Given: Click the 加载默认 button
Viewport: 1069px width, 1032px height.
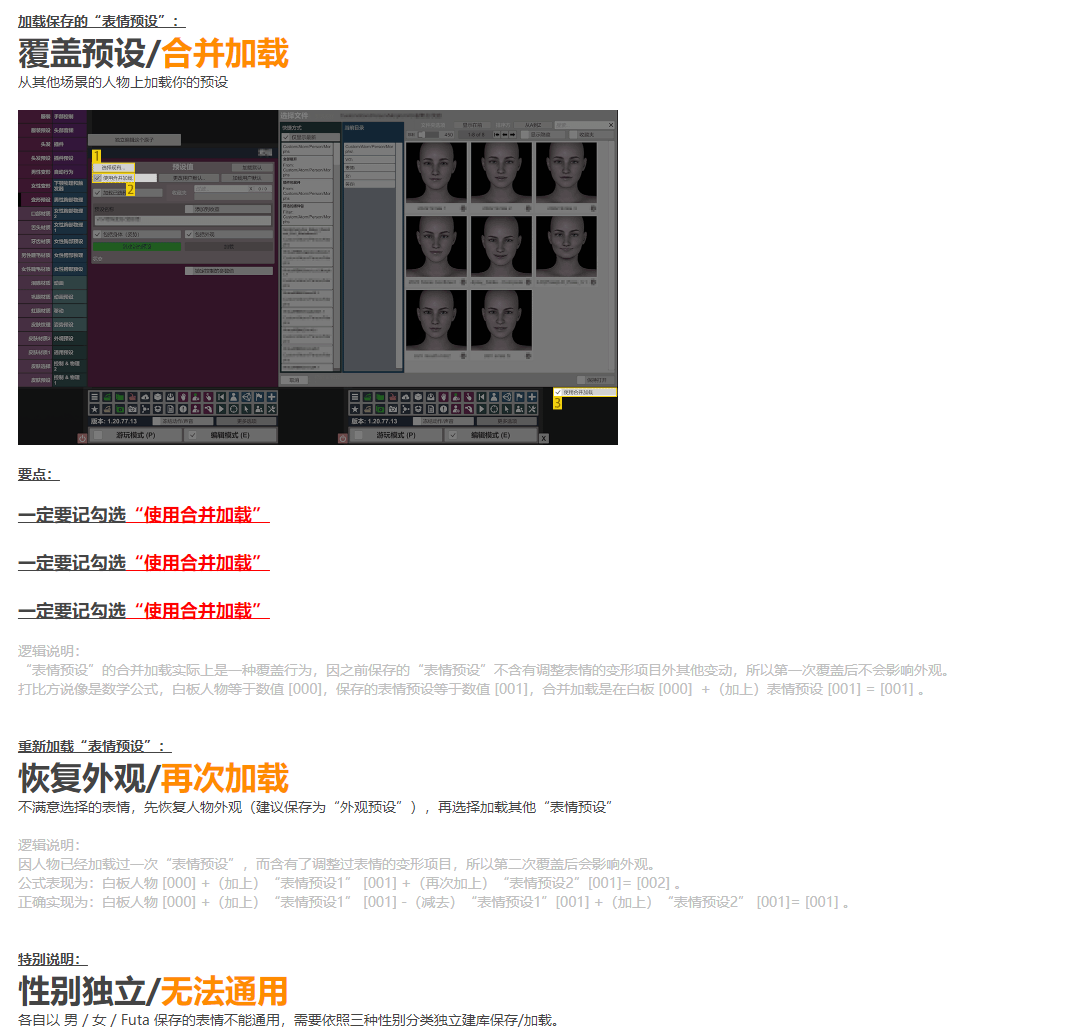Looking at the screenshot, I should pyautogui.click(x=252, y=168).
